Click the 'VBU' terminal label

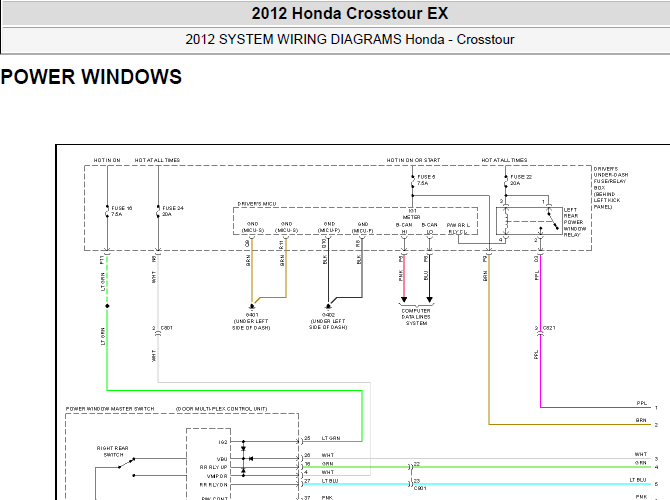point(222,459)
